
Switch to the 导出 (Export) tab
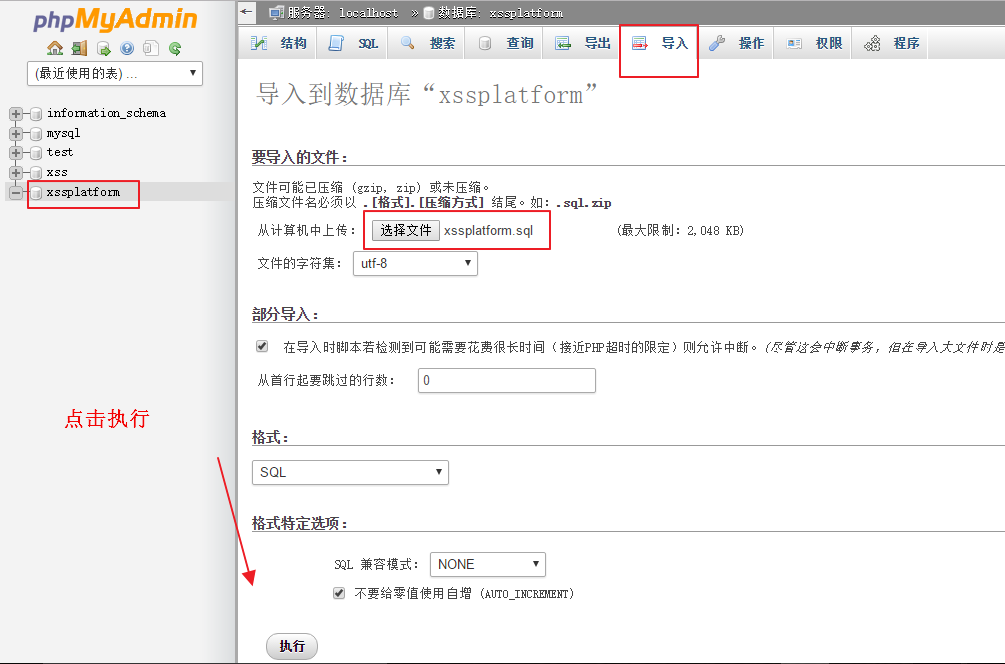[582, 43]
